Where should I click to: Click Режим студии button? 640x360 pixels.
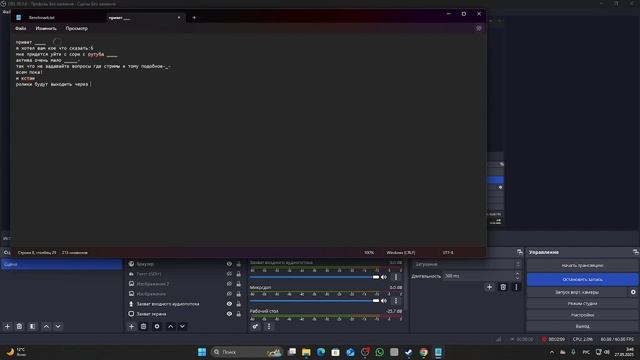tap(582, 304)
